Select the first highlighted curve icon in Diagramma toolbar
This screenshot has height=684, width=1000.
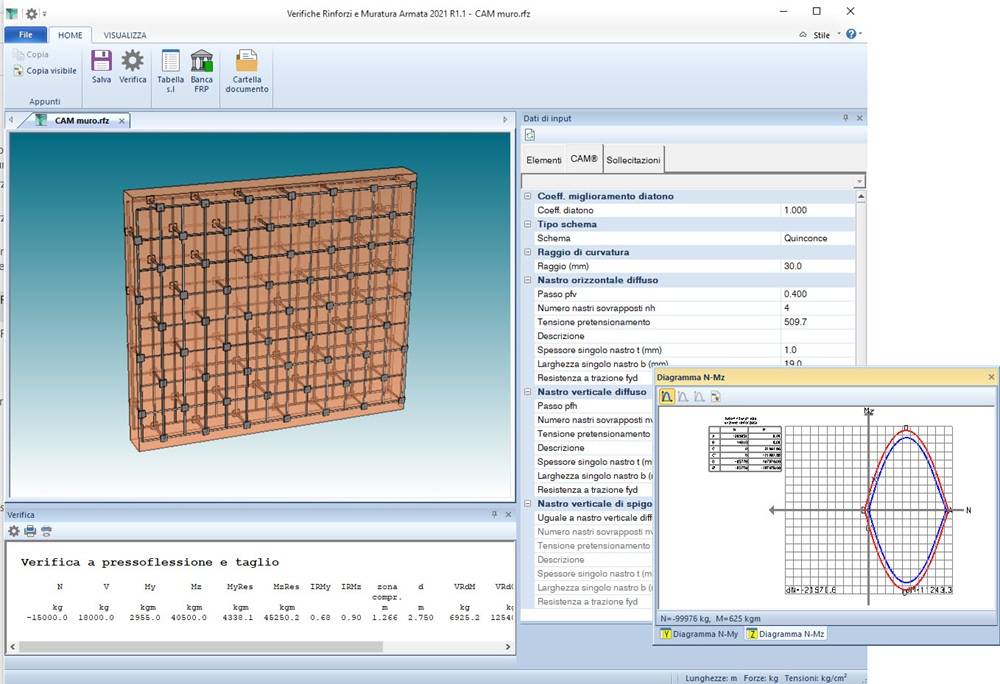(666, 397)
